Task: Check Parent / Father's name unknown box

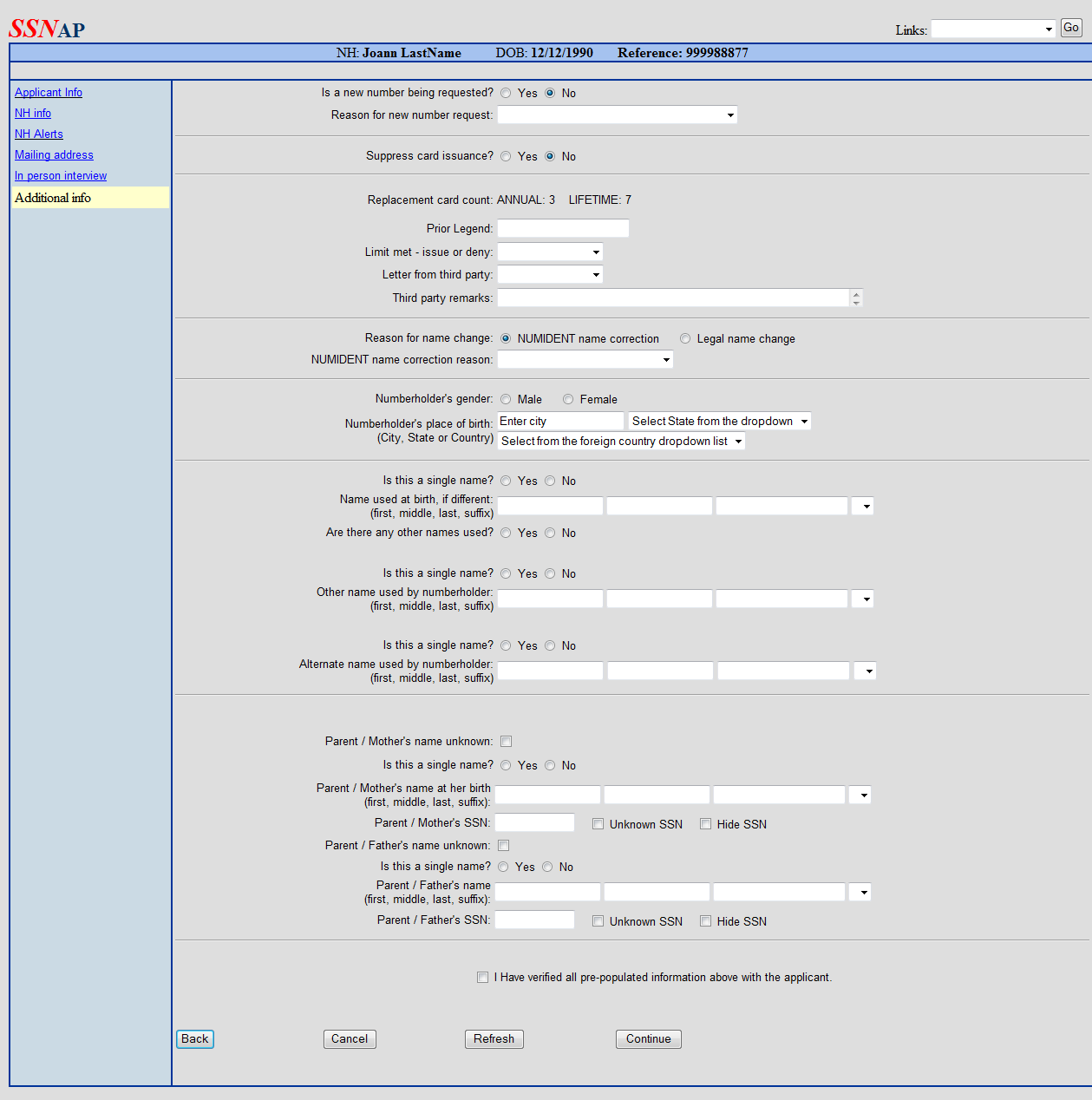Action: coord(503,845)
